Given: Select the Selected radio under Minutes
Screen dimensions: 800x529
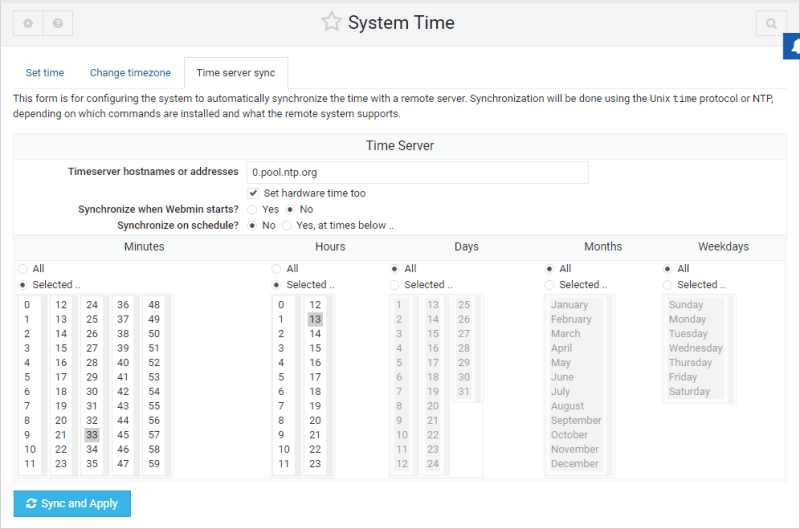Looking at the screenshot, I should (x=22, y=285).
